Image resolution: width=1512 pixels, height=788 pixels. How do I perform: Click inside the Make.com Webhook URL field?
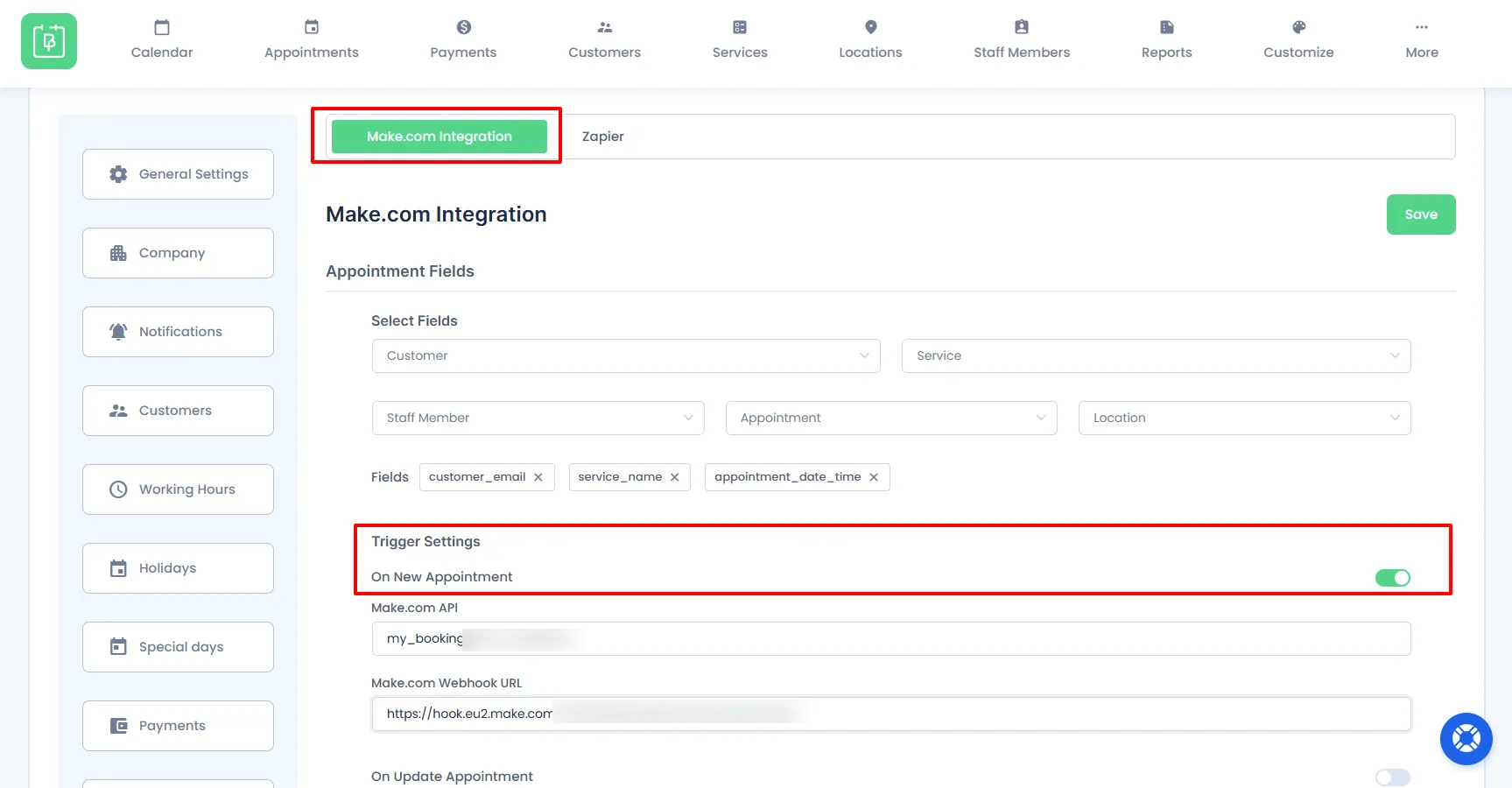click(x=890, y=714)
